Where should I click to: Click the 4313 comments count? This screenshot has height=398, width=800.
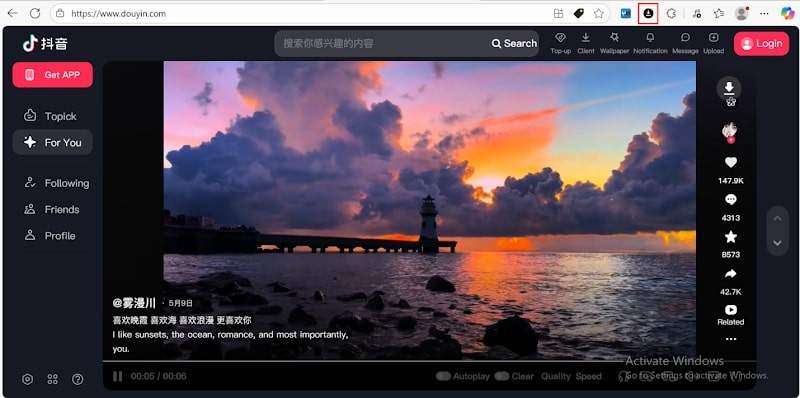tap(731, 218)
